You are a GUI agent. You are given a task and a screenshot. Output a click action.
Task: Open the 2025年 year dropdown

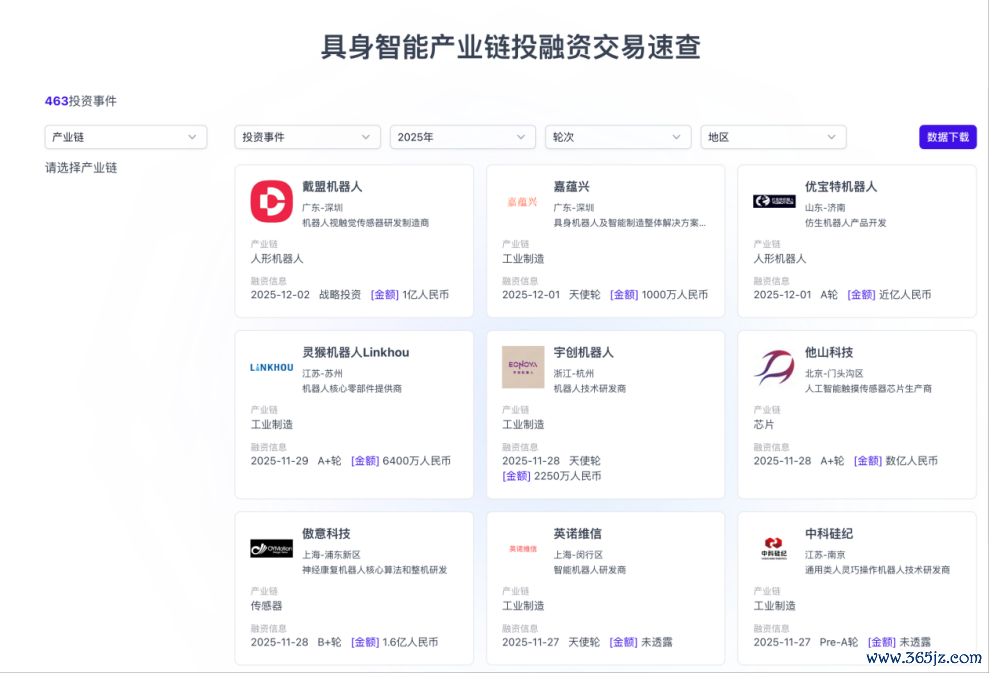coord(462,137)
